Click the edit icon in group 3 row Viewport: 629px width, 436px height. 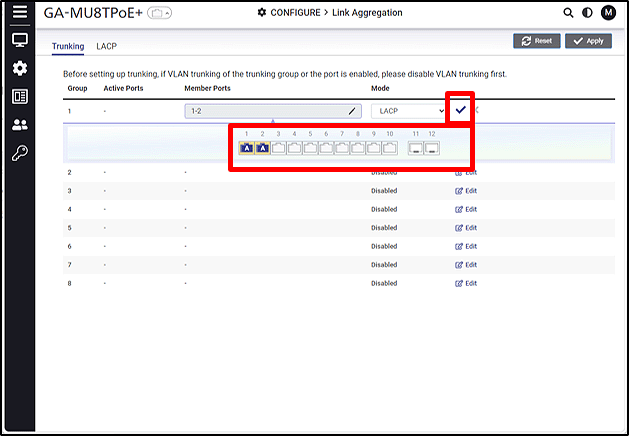[x=459, y=191]
